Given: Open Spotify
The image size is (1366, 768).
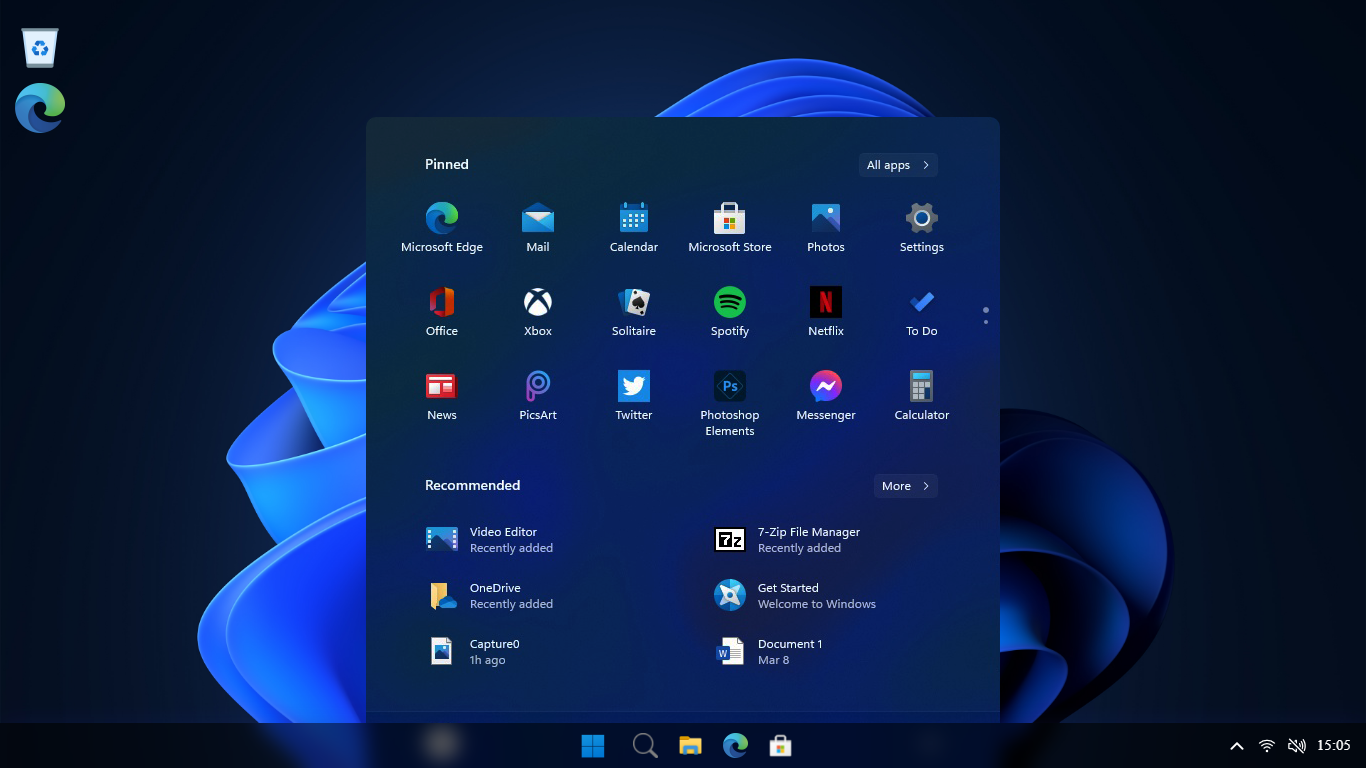Looking at the screenshot, I should (730, 312).
